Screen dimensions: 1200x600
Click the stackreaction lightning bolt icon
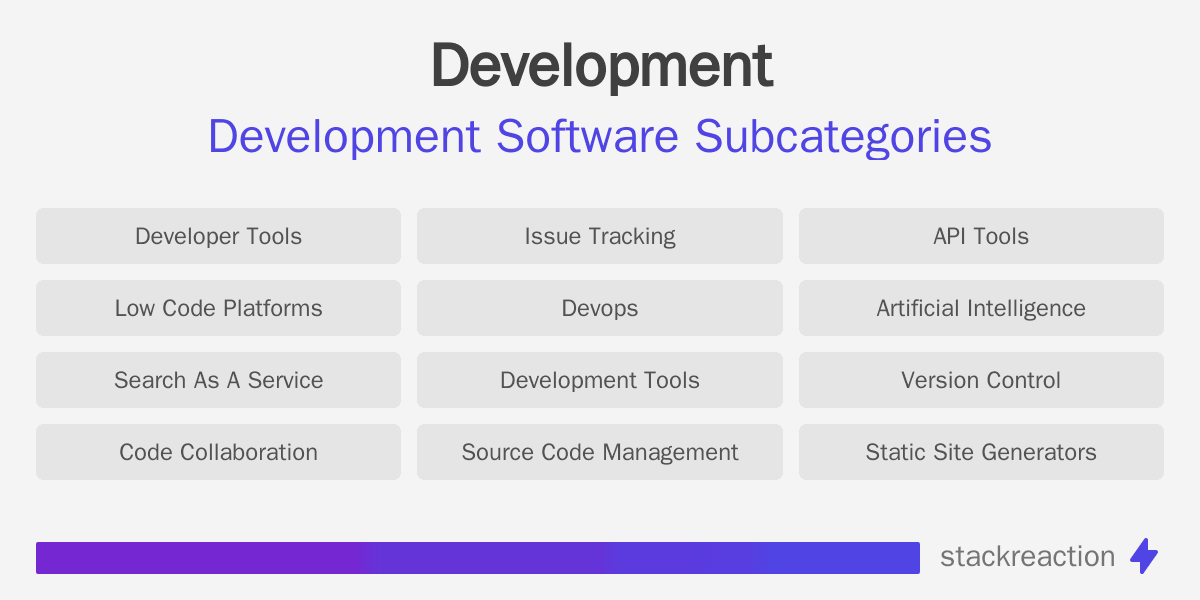1145,557
